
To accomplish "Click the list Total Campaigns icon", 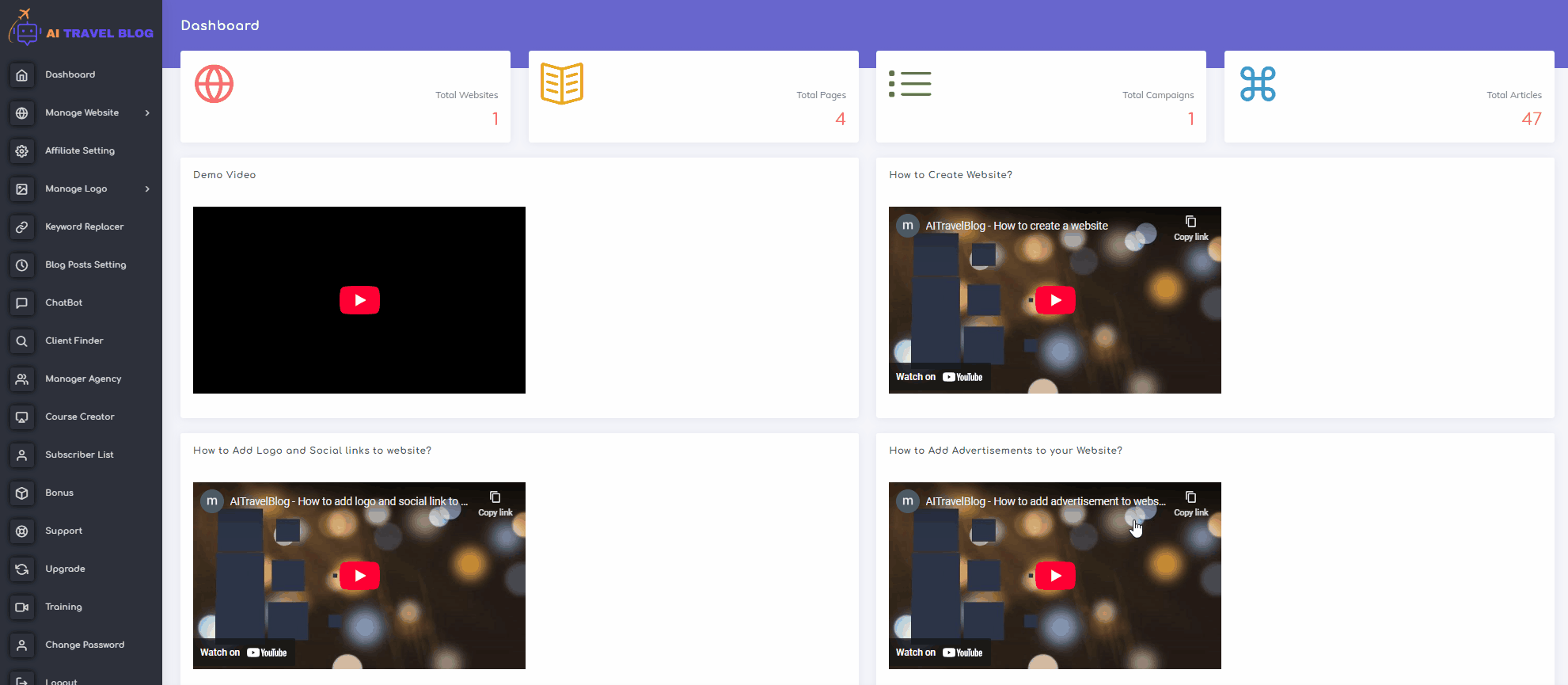I will coord(909,83).
